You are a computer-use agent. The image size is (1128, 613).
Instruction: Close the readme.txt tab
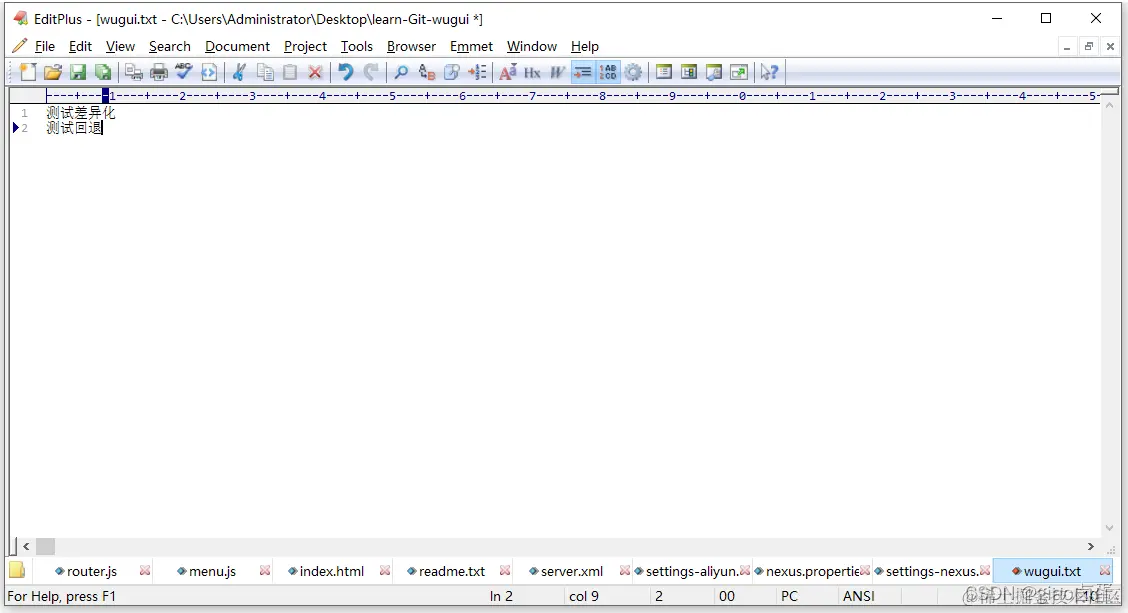(x=505, y=571)
